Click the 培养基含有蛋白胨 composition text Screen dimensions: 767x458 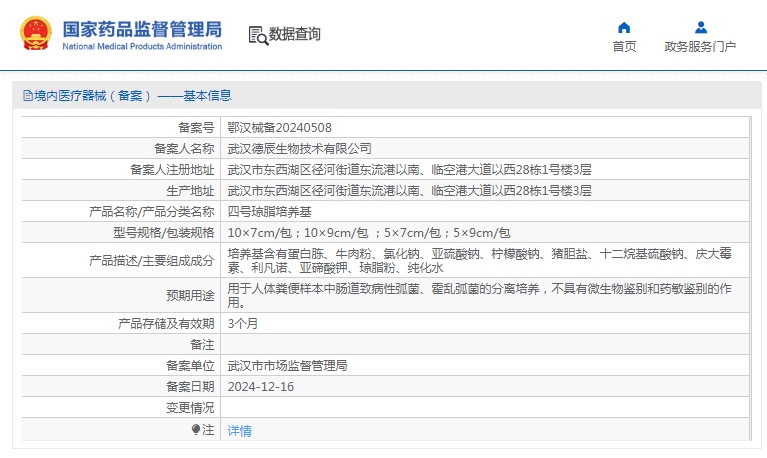coord(479,260)
